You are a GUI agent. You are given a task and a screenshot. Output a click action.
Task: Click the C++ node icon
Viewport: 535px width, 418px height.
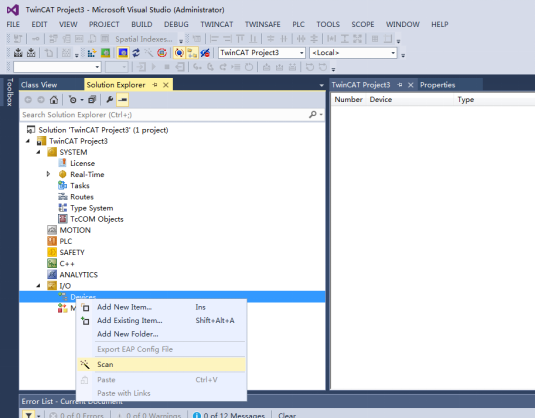pos(52,263)
